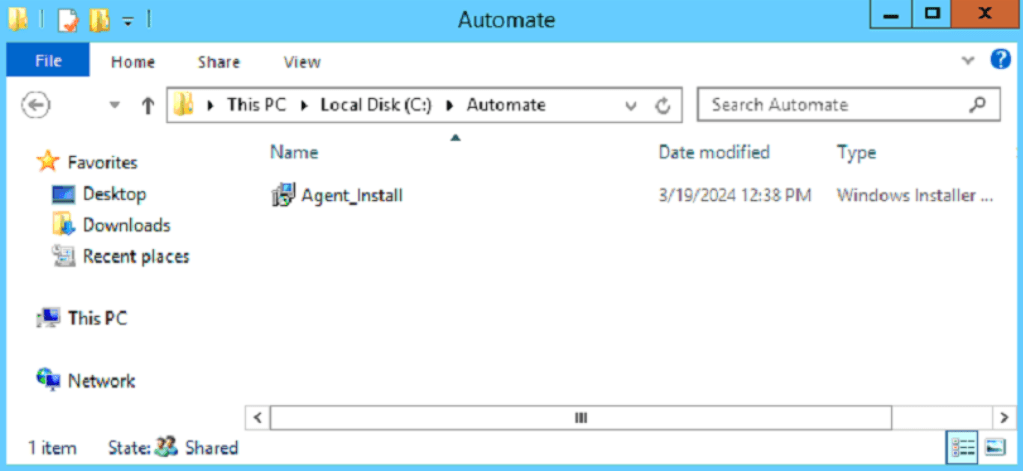This screenshot has width=1023, height=471.
Task: Open Customize Quick Access Toolbar dropdown
Action: (x=128, y=19)
